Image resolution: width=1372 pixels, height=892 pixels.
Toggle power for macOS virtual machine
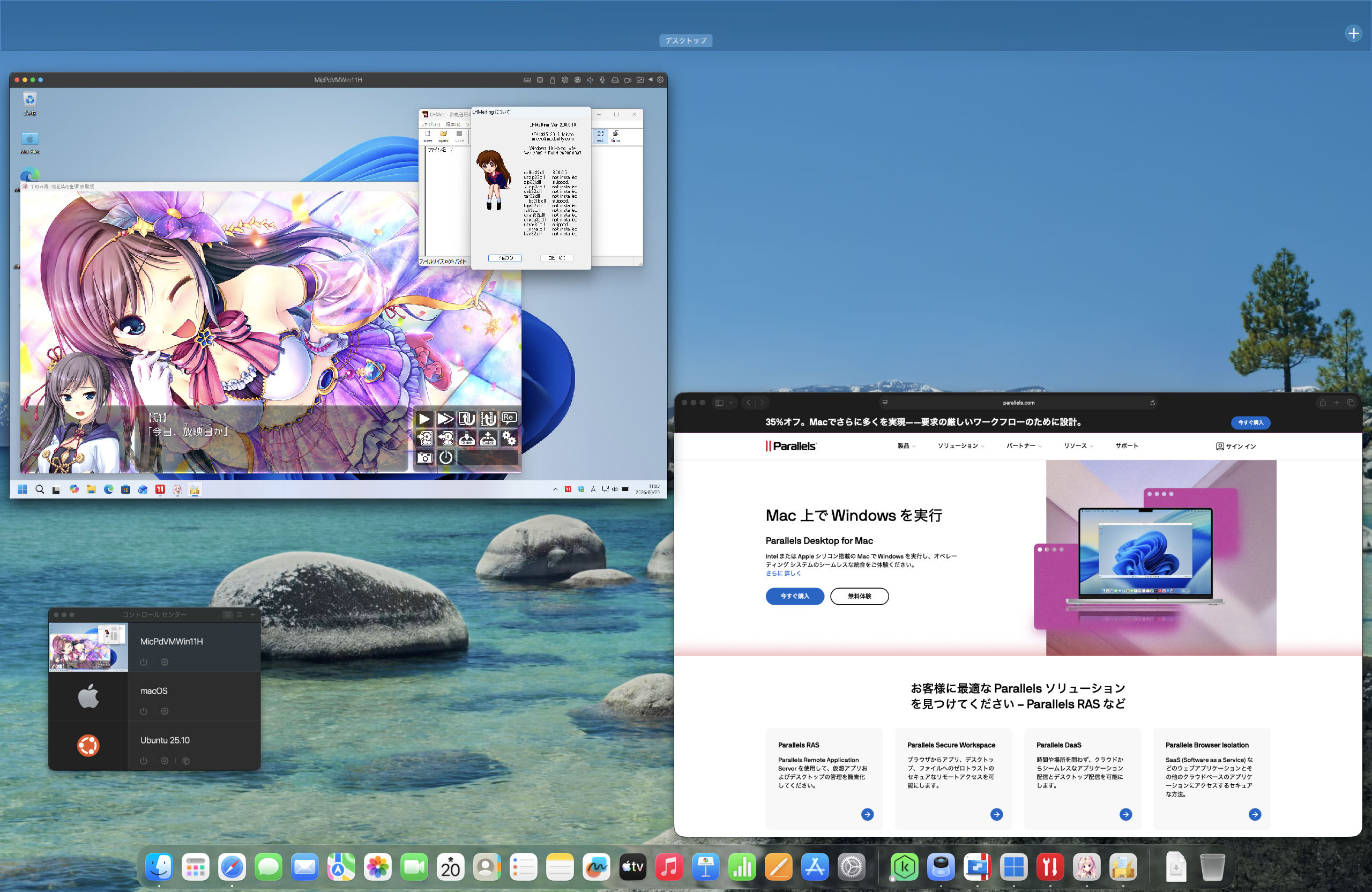tap(144, 711)
